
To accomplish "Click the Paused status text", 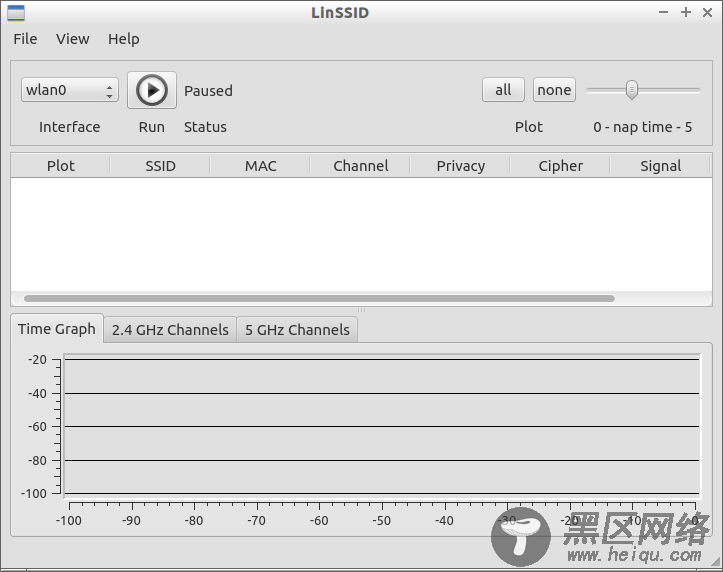I will point(208,91).
